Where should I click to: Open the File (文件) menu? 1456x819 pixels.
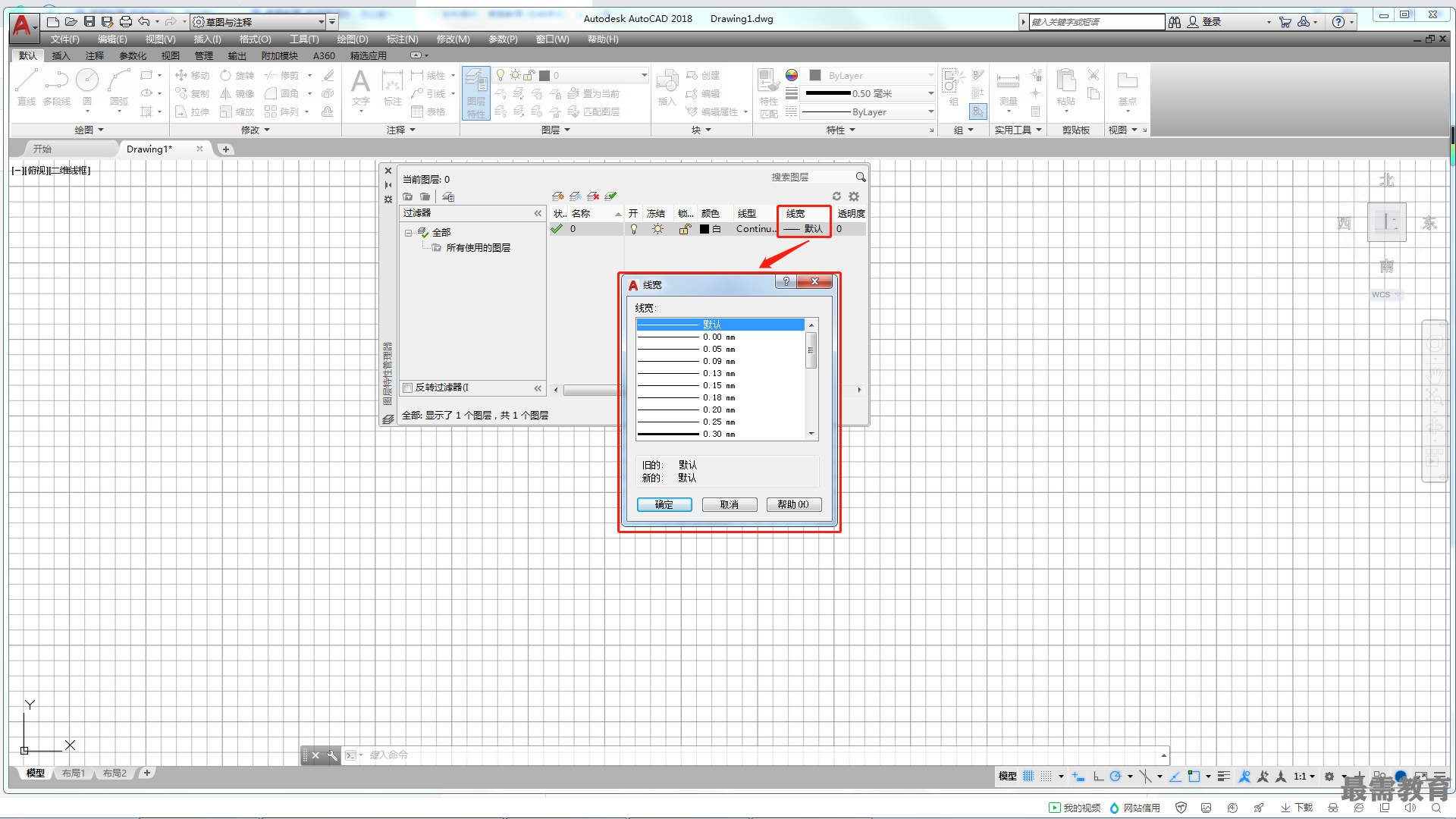pos(65,39)
